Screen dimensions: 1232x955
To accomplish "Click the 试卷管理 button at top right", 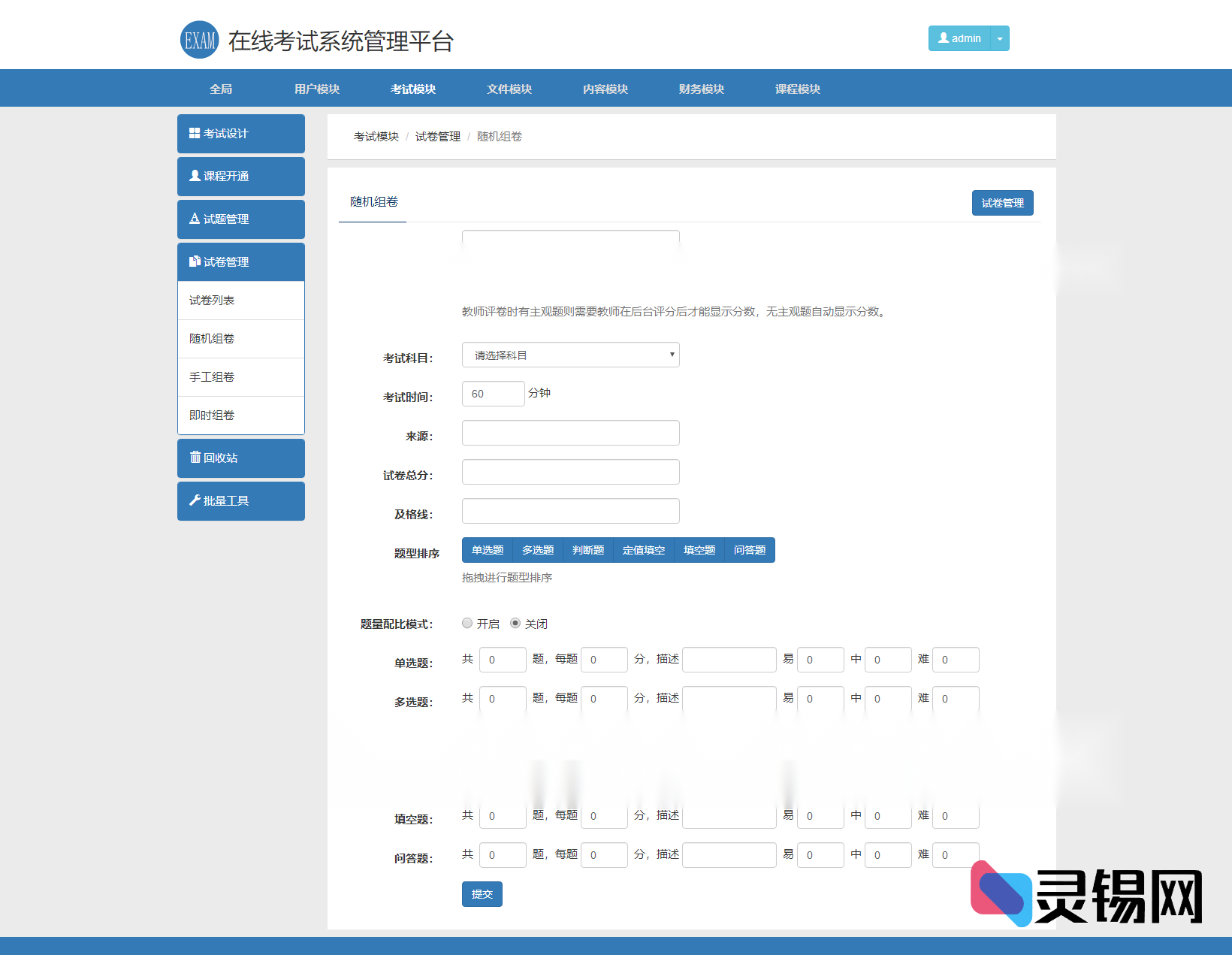I will tap(1002, 202).
